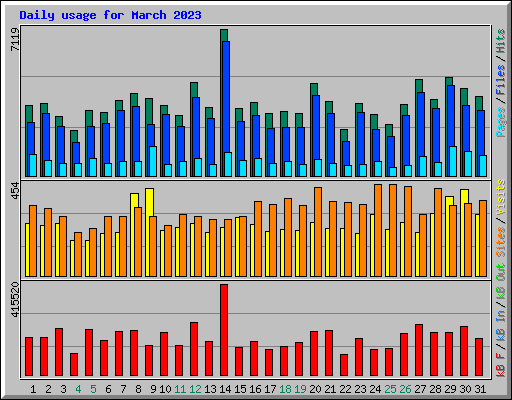Click day 12 on the x-axis
512x400 pixels.
[x=195, y=389]
